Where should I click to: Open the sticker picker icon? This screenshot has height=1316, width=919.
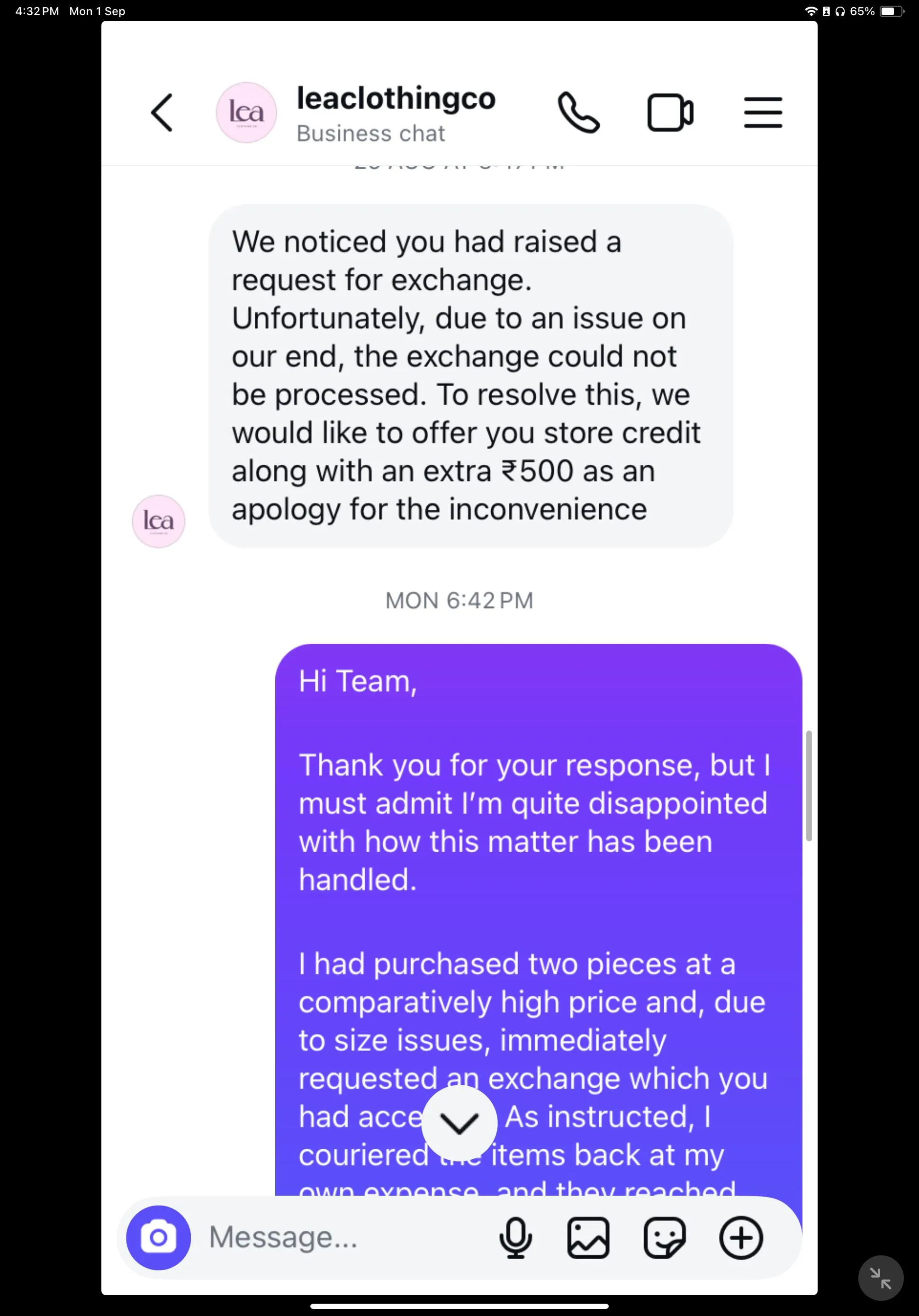[664, 1237]
